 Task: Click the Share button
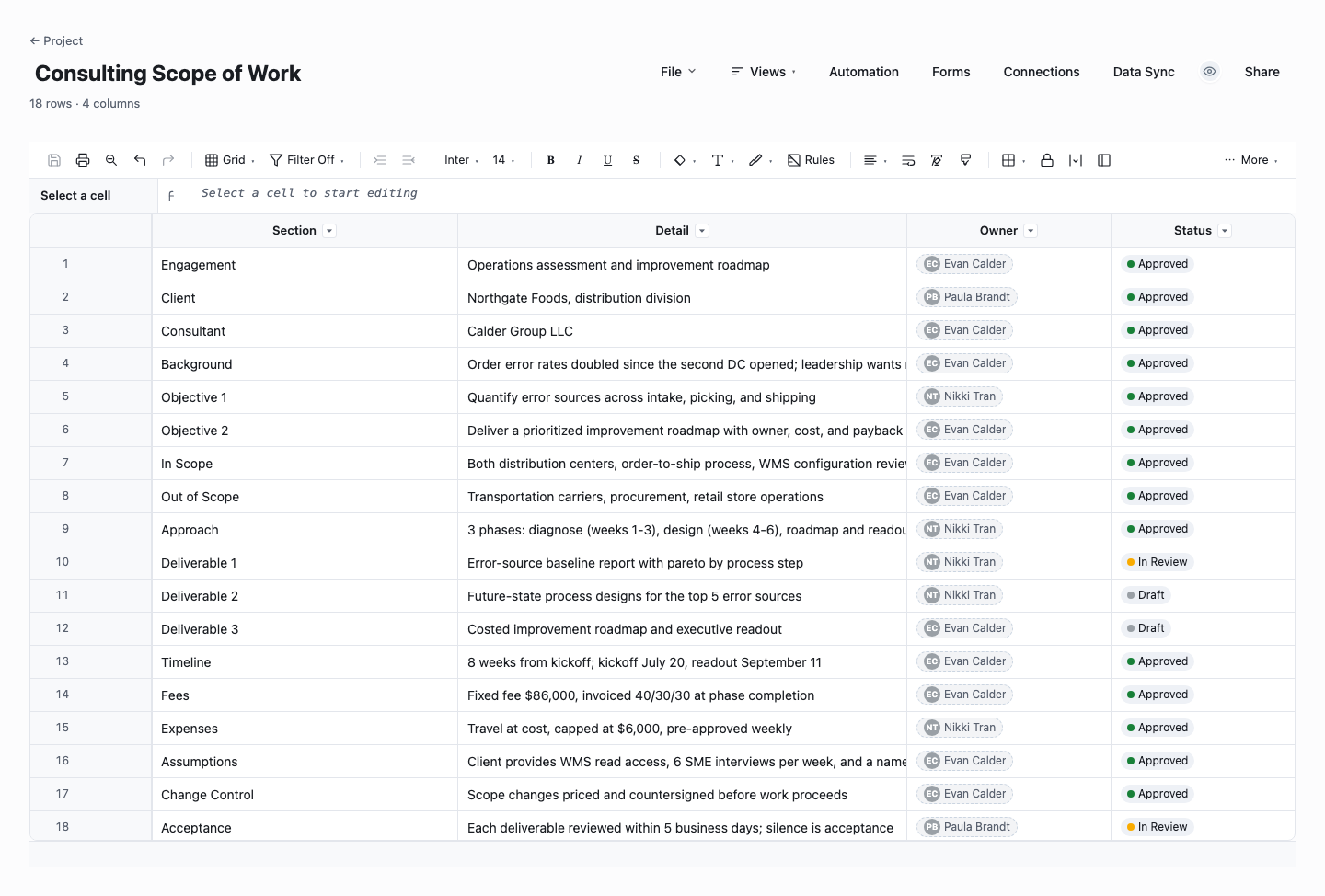point(1262,72)
